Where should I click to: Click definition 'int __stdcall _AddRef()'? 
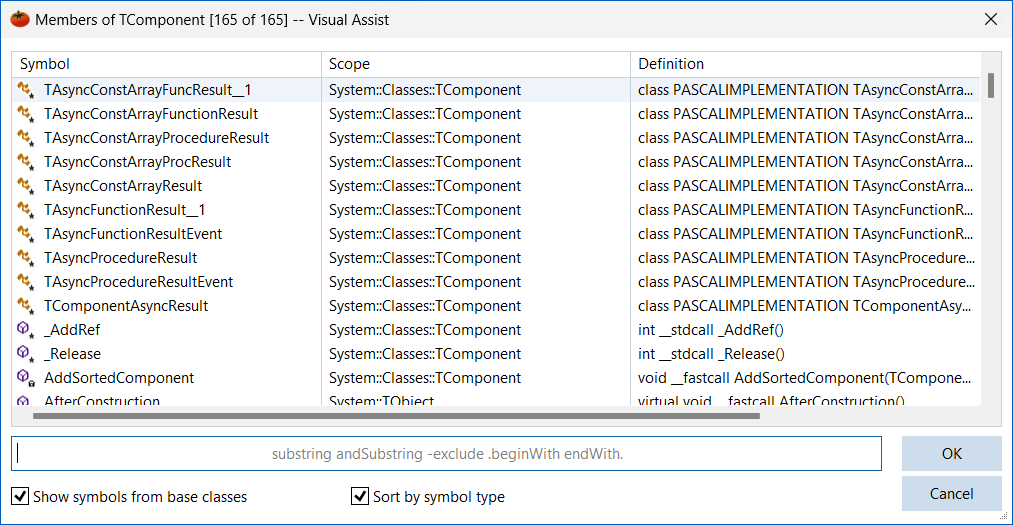coord(711,329)
